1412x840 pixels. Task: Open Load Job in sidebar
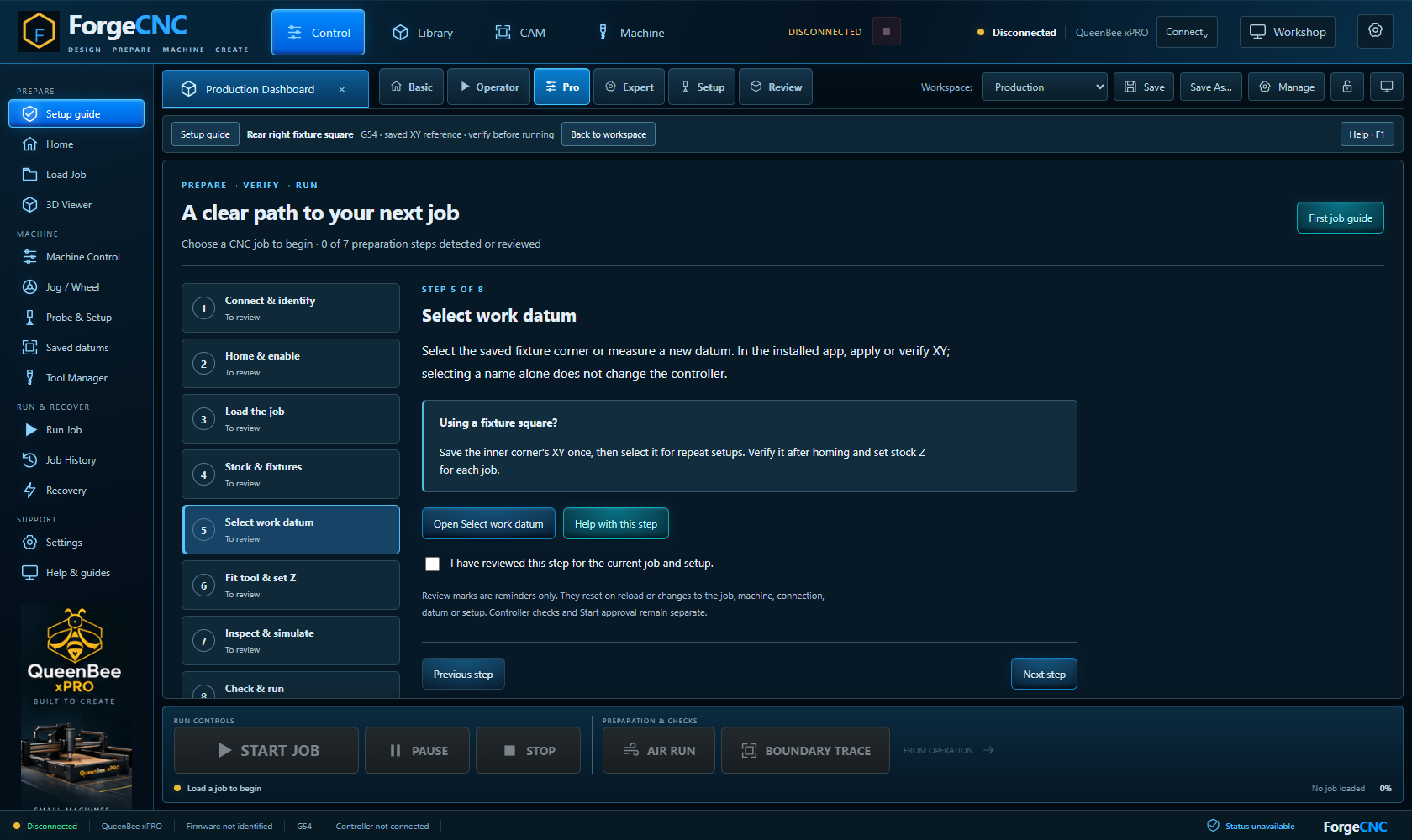click(76, 175)
